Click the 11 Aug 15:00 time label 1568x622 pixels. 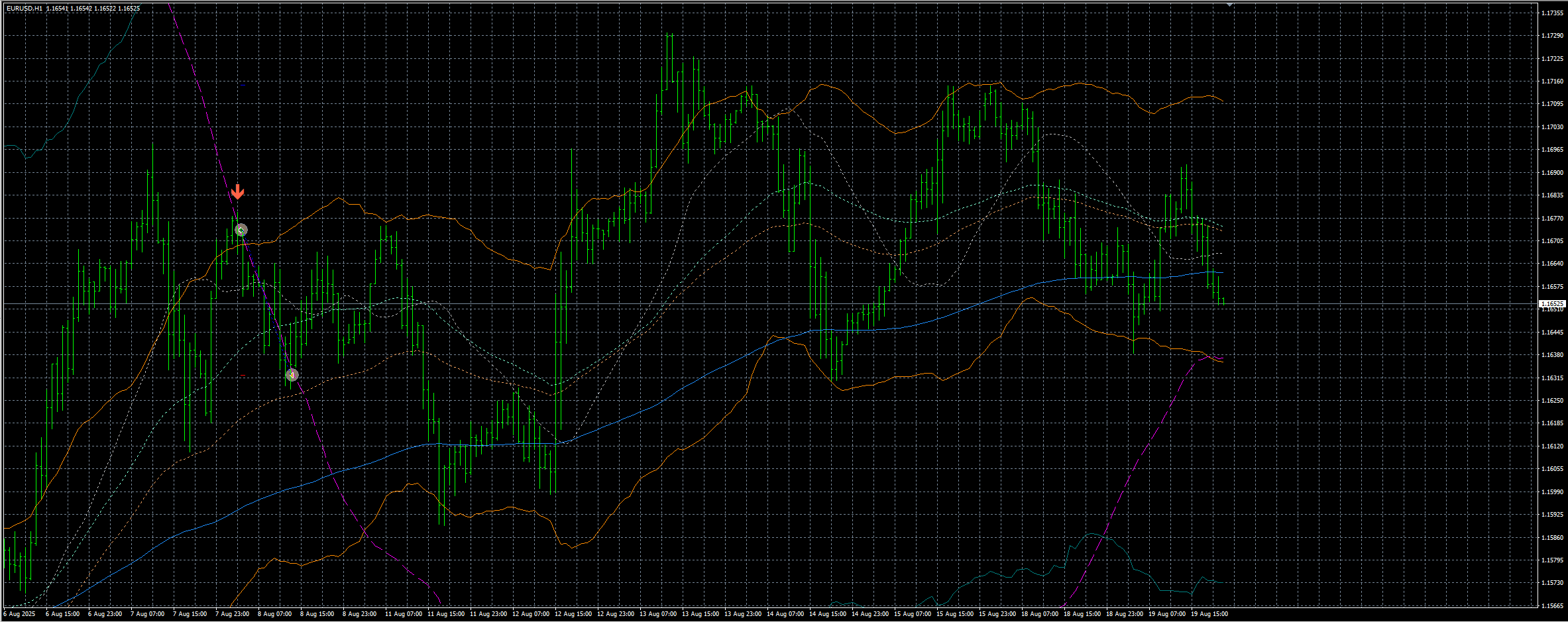(445, 614)
